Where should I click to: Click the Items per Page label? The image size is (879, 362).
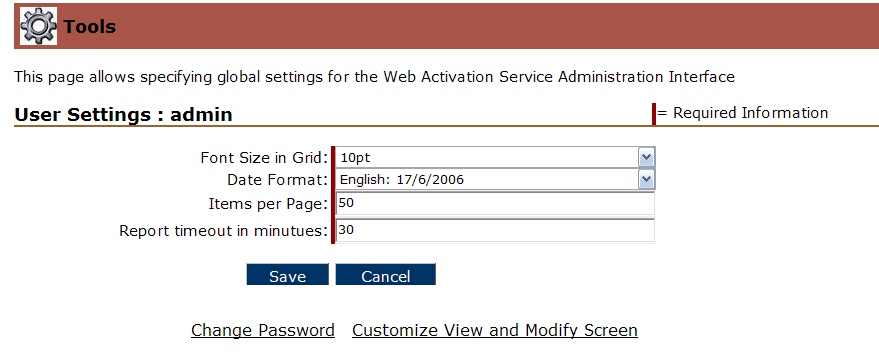coord(268,204)
